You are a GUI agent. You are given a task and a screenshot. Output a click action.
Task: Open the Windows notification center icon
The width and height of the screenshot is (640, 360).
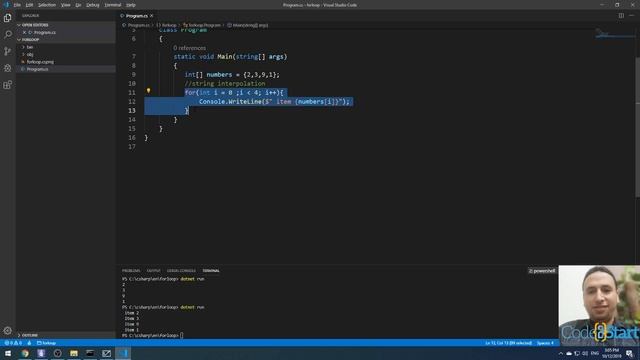click(629, 353)
